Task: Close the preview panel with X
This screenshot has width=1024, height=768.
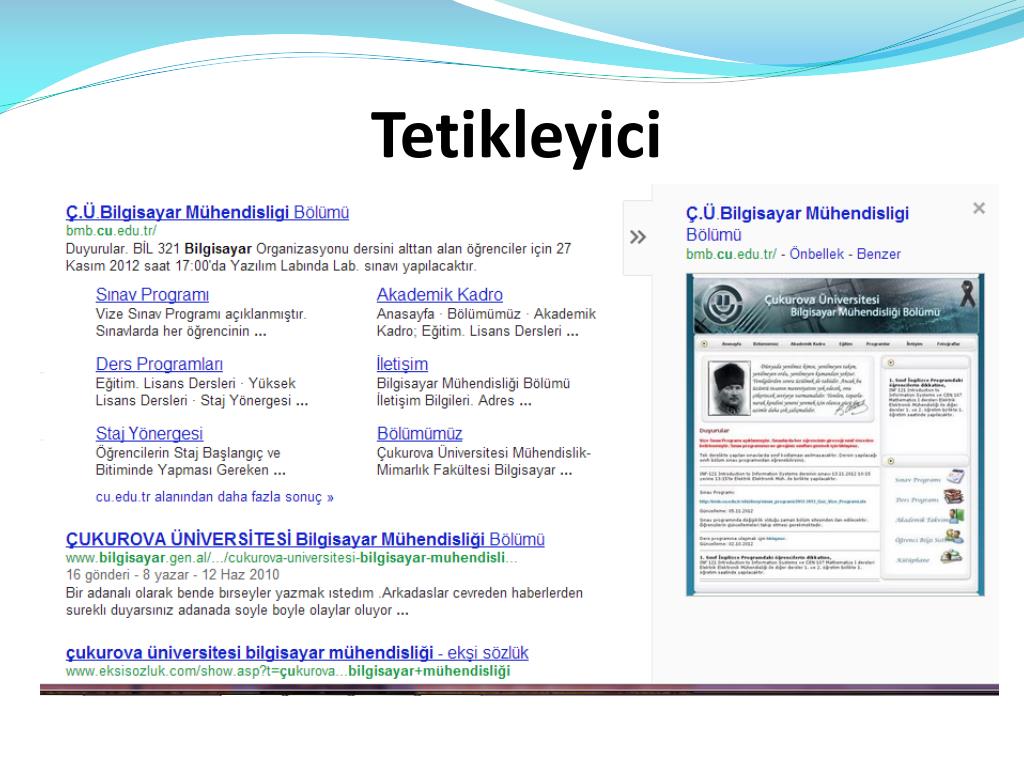Action: [x=978, y=208]
